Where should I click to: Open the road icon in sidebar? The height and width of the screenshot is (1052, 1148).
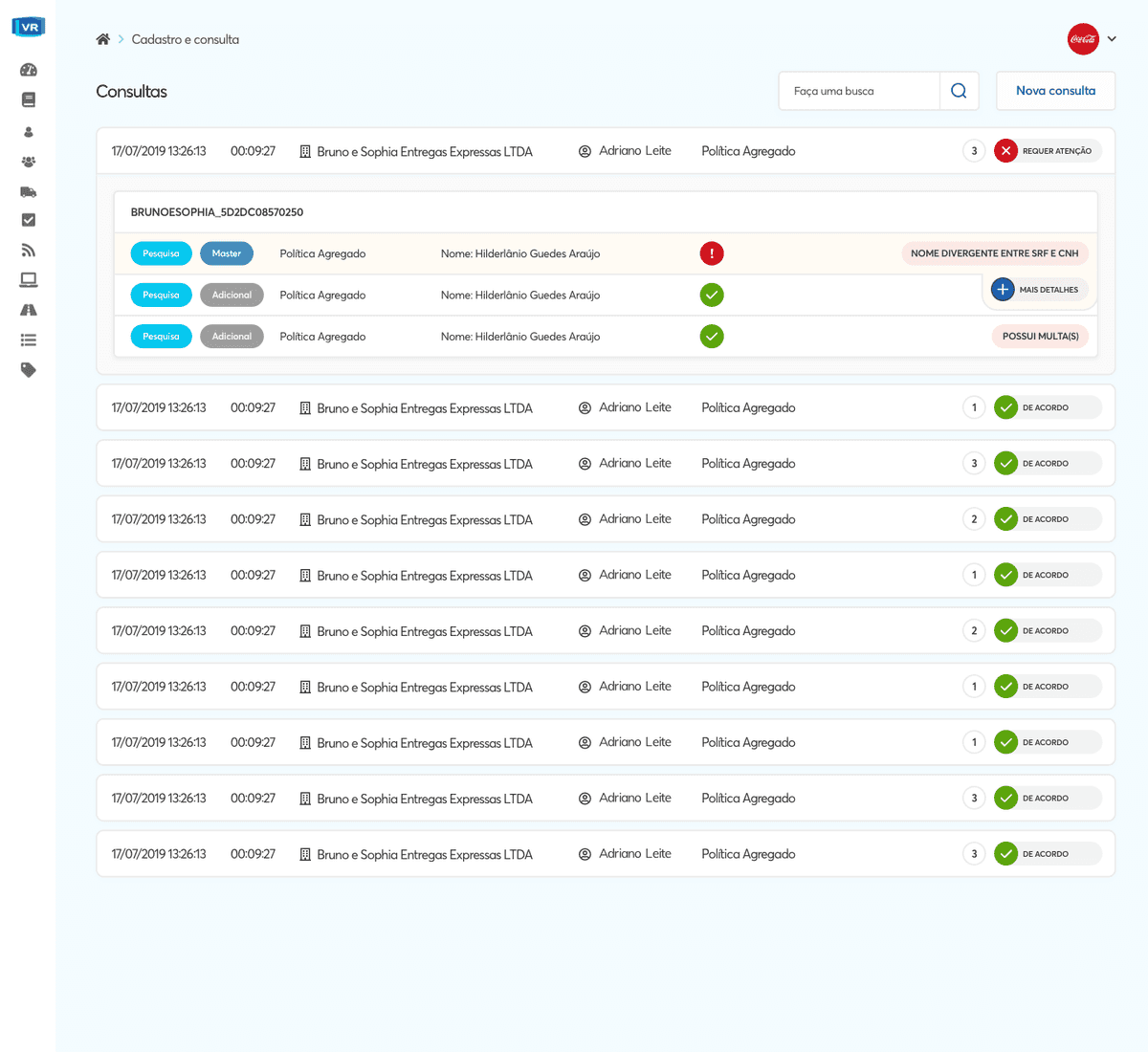(x=28, y=310)
